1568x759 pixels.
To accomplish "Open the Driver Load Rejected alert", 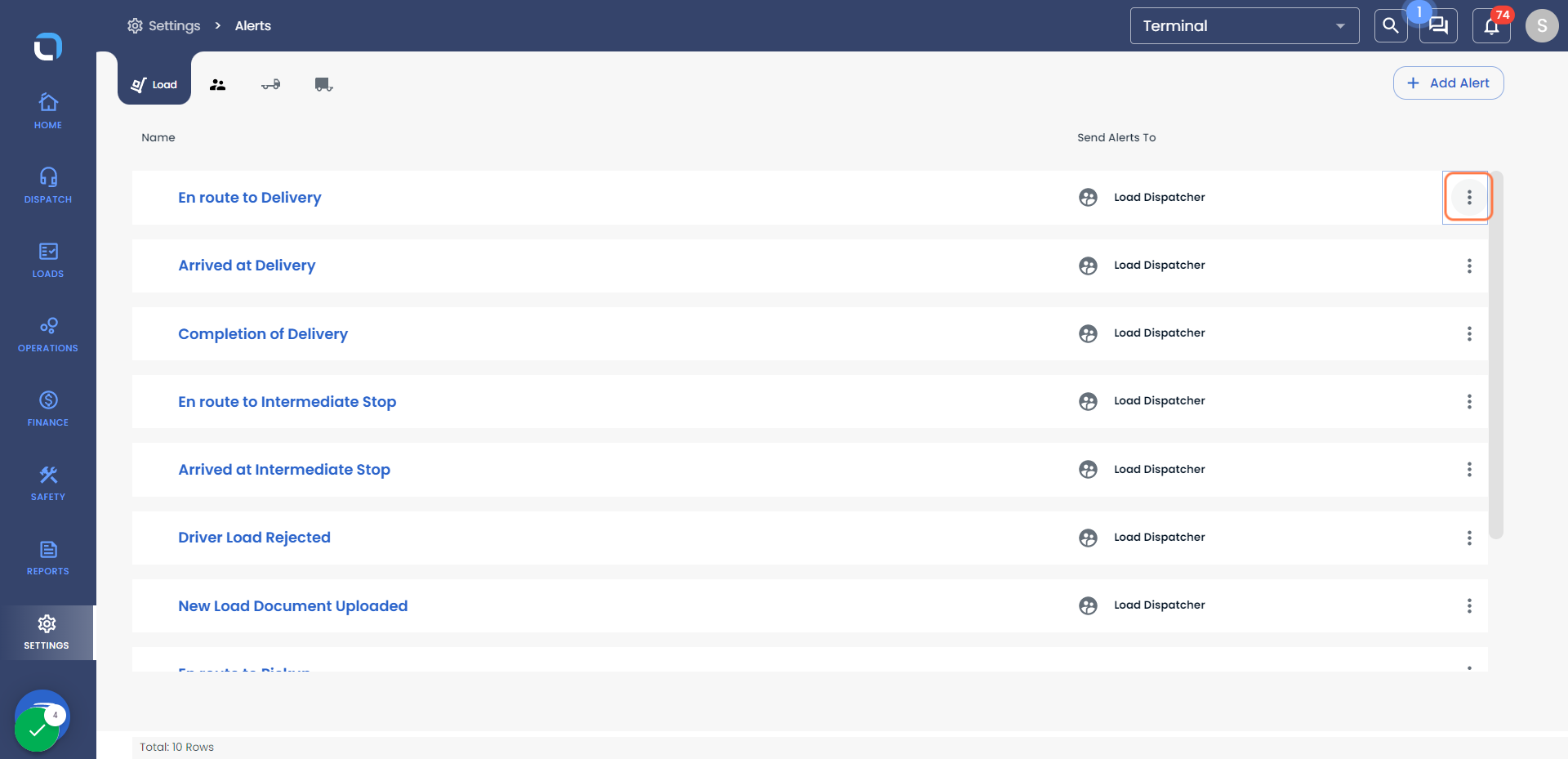I will pyautogui.click(x=255, y=538).
